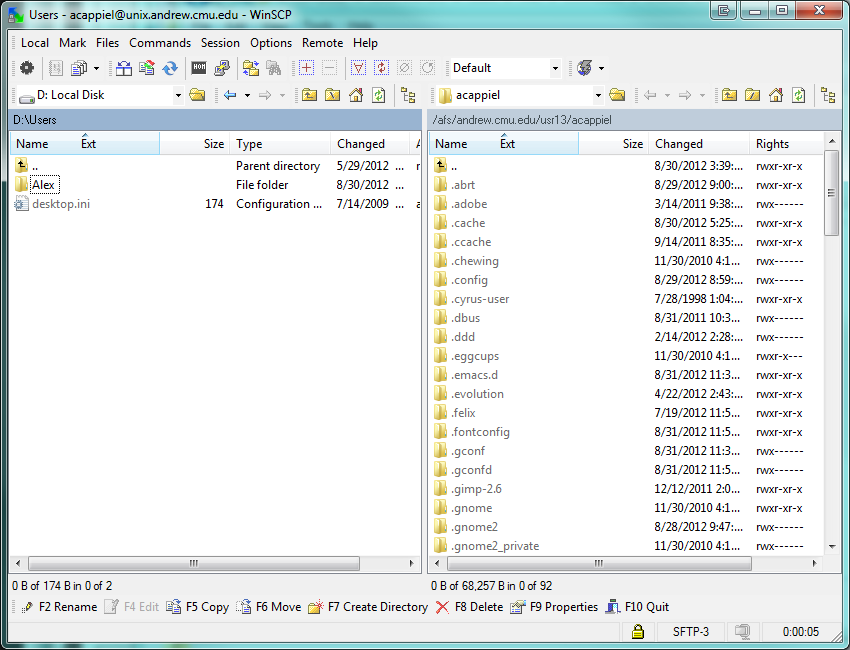
Task: Go to local root directory icon
Action: click(332, 95)
